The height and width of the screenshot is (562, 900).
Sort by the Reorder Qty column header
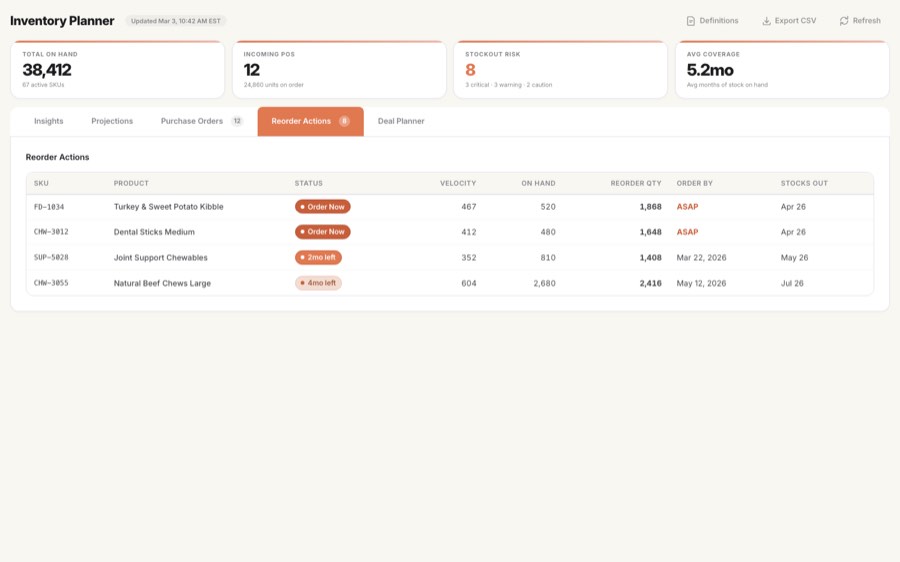(636, 183)
